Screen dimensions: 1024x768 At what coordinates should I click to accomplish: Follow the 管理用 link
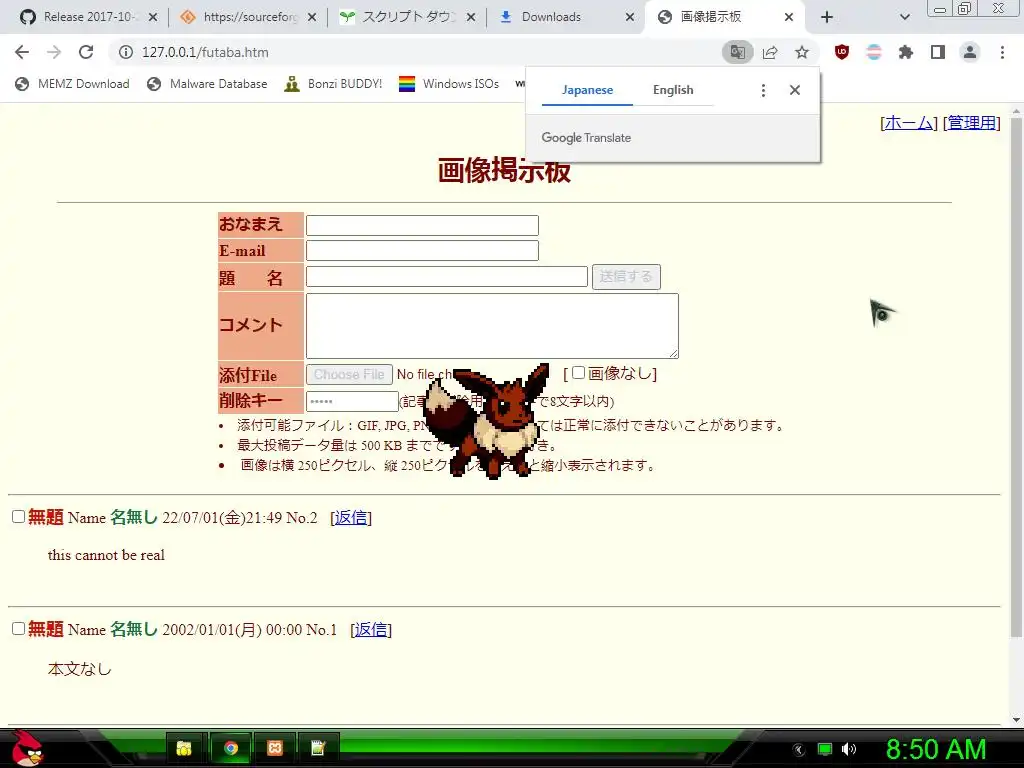click(x=972, y=122)
